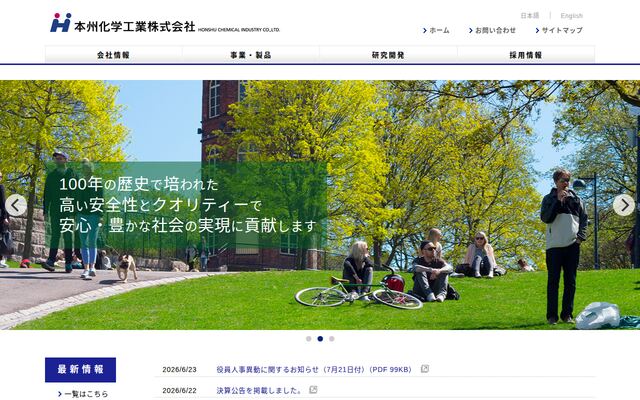Go to previous slide with left arrow
Viewport: 640px width, 400px height.
16,205
